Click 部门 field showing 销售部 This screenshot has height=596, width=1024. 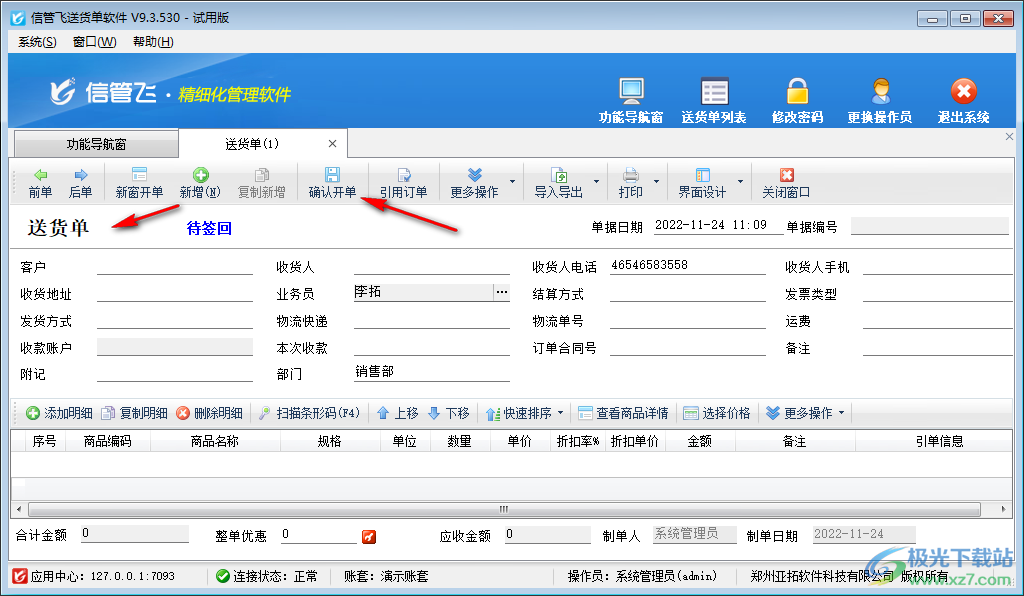[432, 372]
